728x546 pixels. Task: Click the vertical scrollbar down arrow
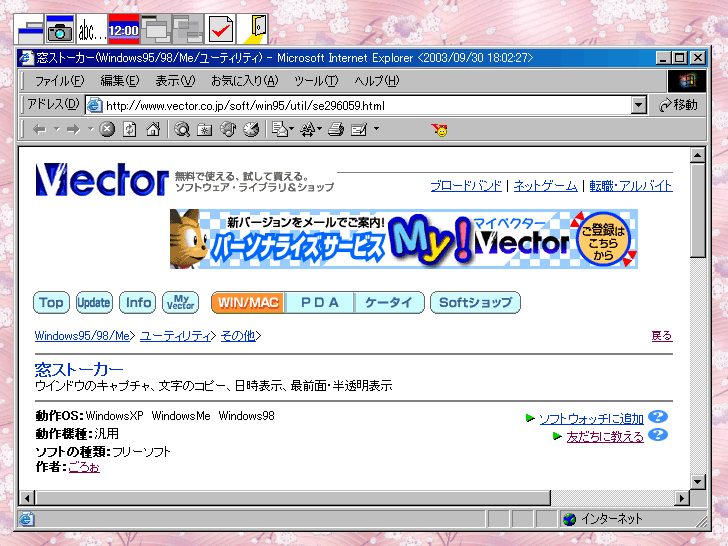[697, 481]
